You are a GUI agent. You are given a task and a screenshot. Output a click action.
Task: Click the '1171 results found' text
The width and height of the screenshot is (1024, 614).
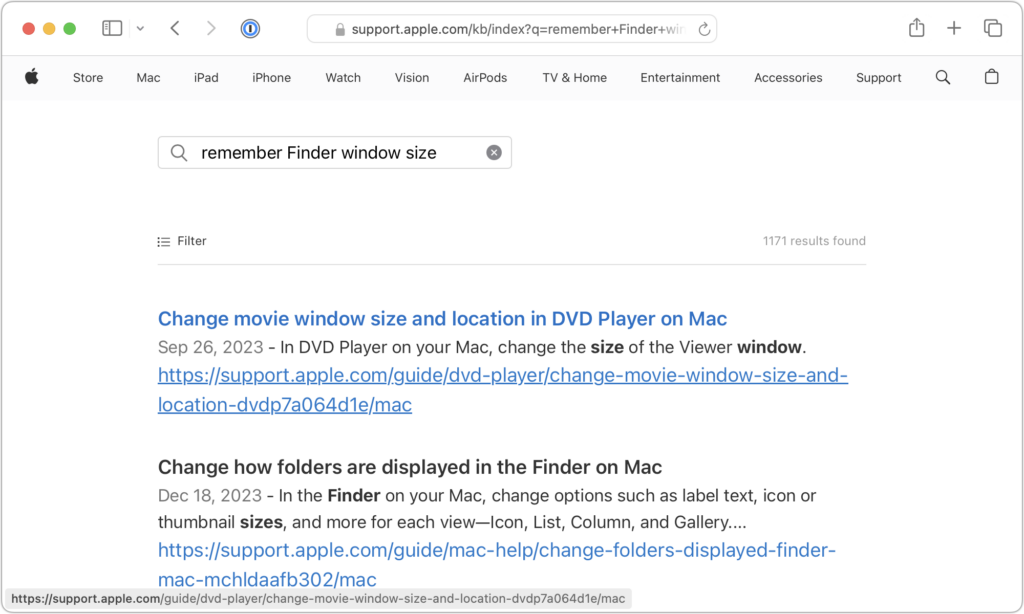(814, 241)
